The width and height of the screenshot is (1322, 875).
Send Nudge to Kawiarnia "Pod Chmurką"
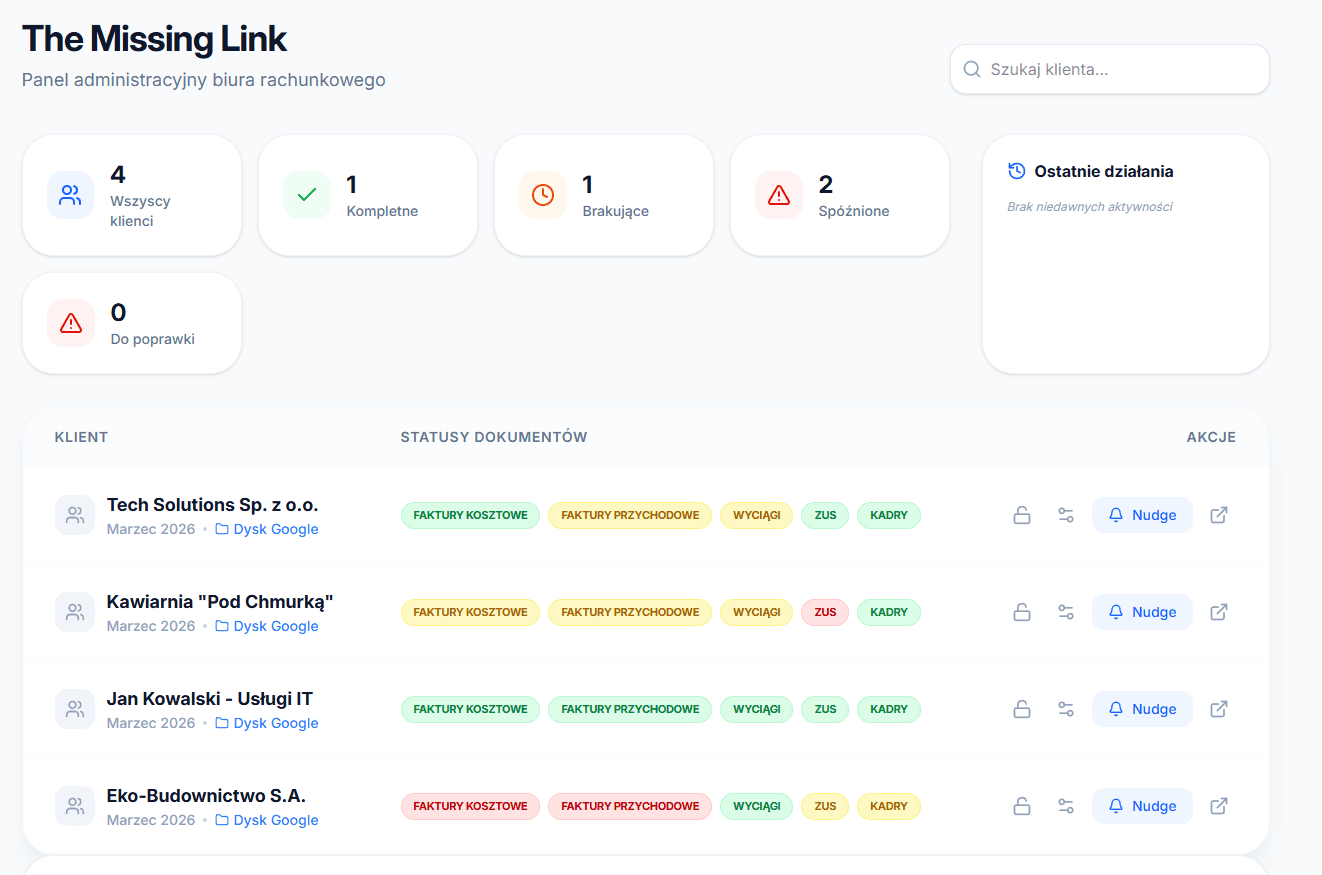click(1142, 612)
